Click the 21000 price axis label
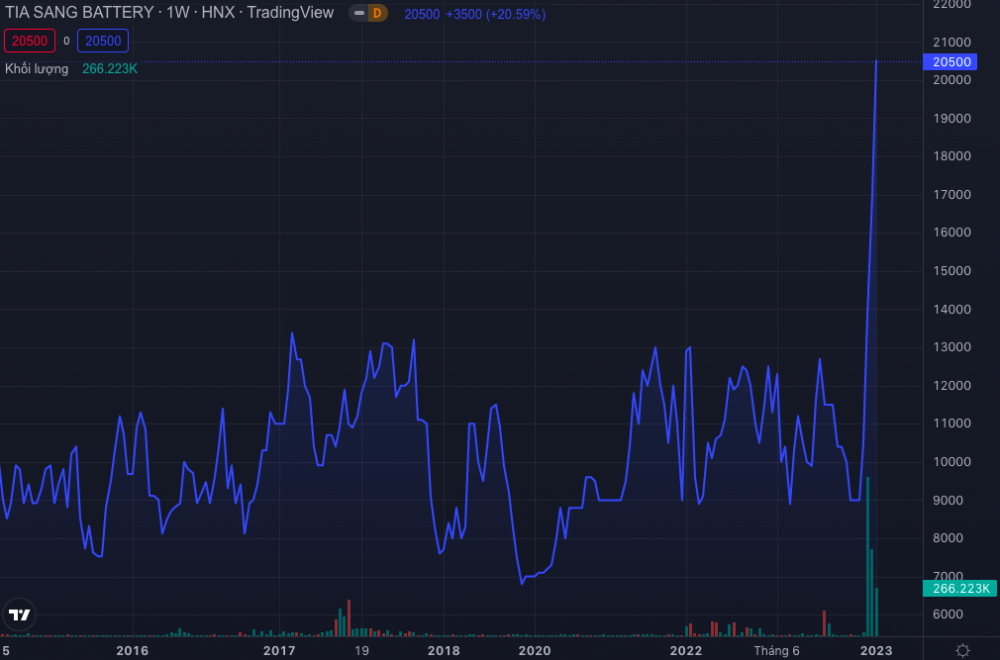Viewport: 1000px width, 660px height. point(952,42)
